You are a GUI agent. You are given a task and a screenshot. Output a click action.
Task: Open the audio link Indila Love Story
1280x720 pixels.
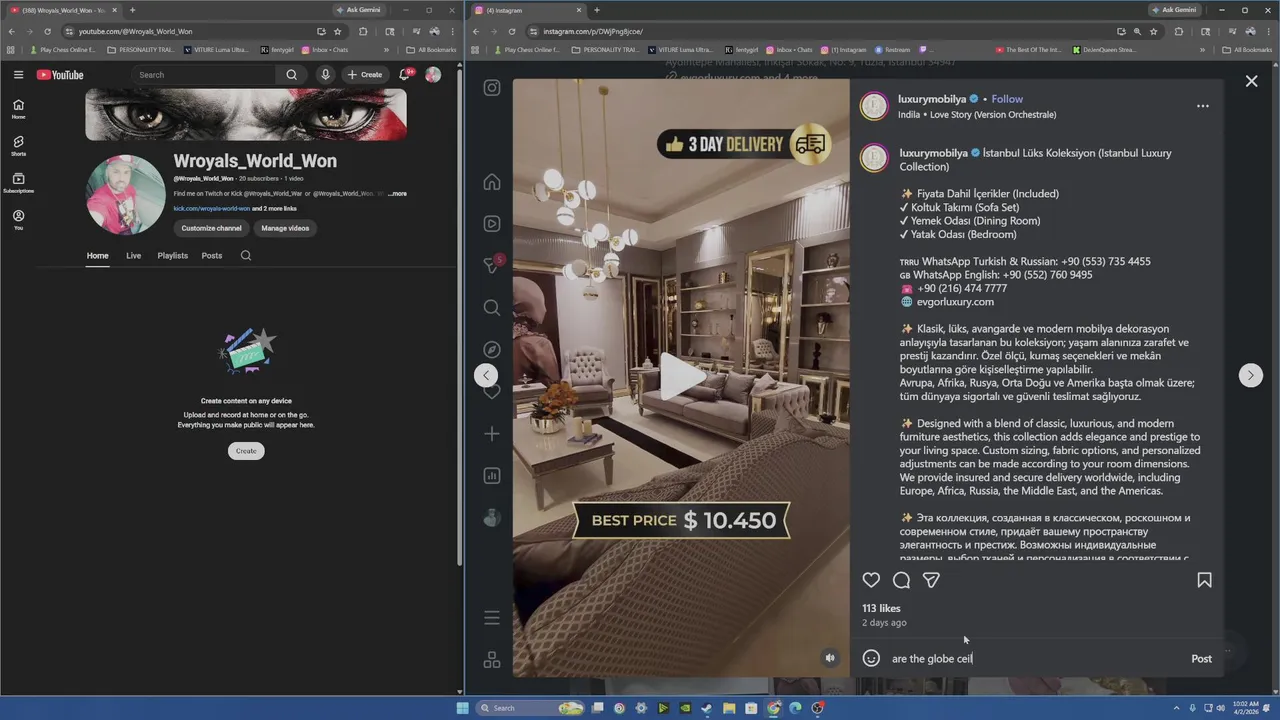(x=977, y=115)
